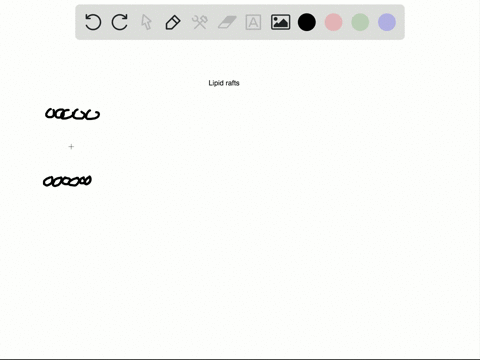This screenshot has width=480, height=360.
Task: Choose the purple color swatch
Action: click(x=387, y=22)
